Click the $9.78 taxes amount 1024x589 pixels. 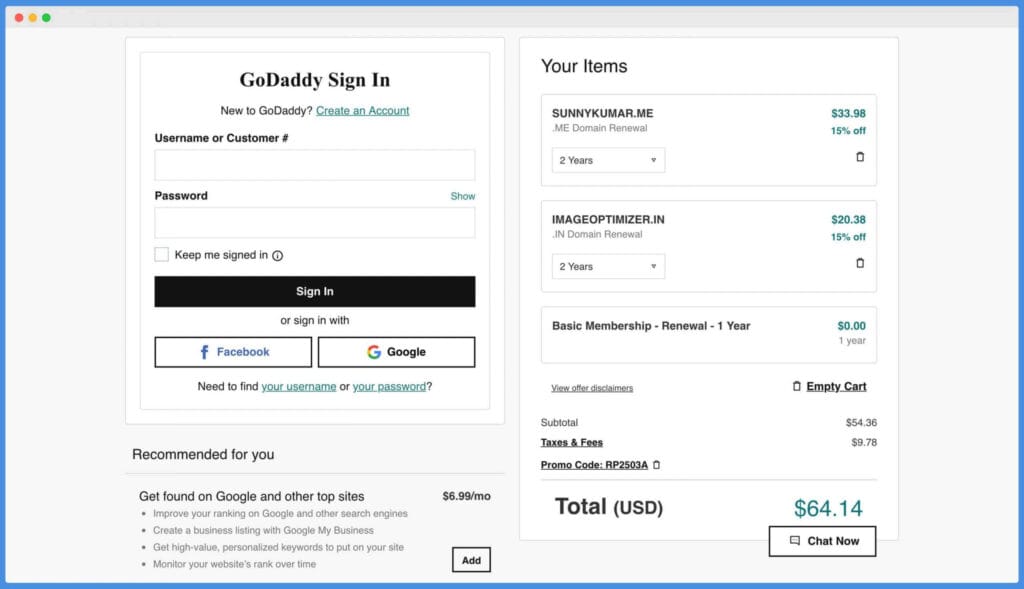(864, 442)
